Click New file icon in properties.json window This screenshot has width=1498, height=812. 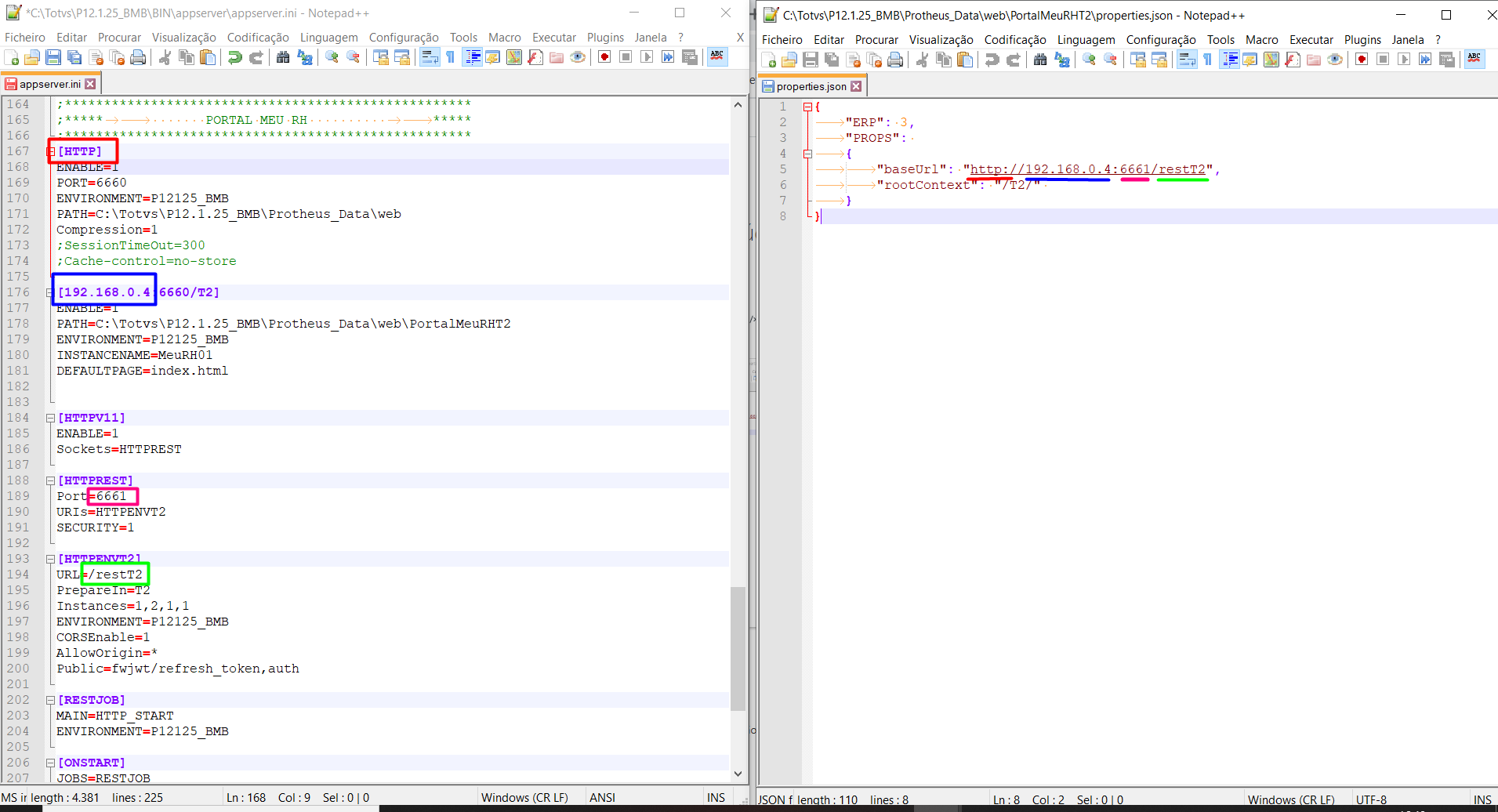pos(769,60)
